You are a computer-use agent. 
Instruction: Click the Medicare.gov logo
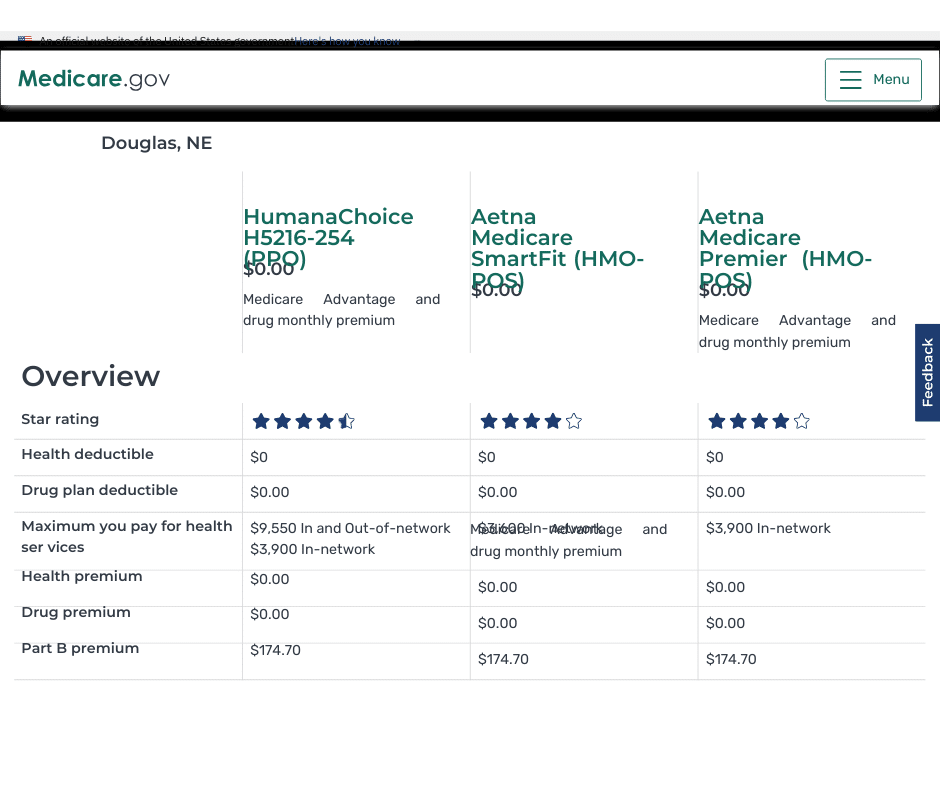93,78
